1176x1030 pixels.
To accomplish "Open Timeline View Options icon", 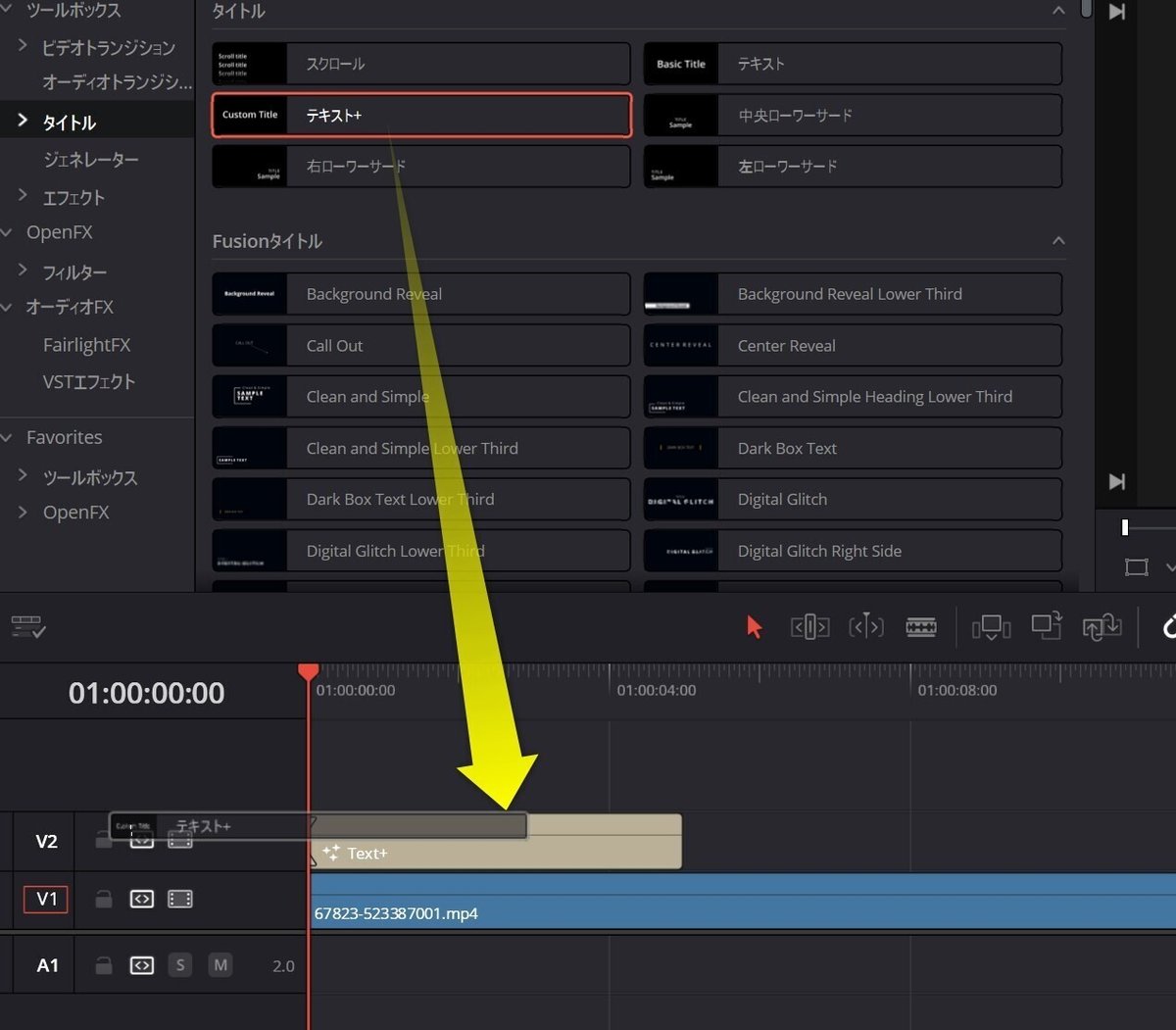I will (x=28, y=627).
